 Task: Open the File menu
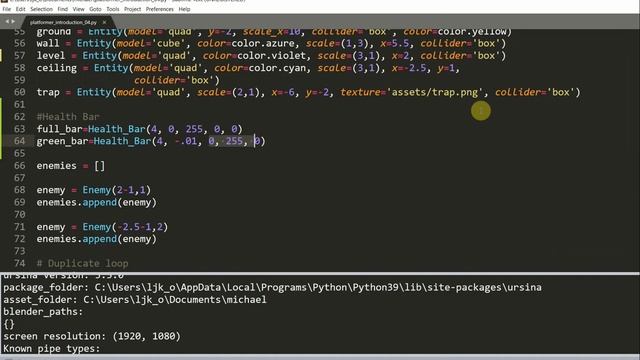(x=7, y=9)
